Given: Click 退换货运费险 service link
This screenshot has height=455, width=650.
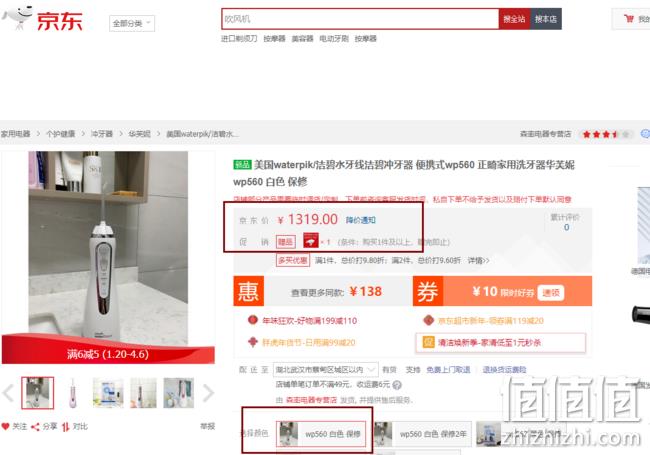Looking at the screenshot, I should [x=504, y=370].
